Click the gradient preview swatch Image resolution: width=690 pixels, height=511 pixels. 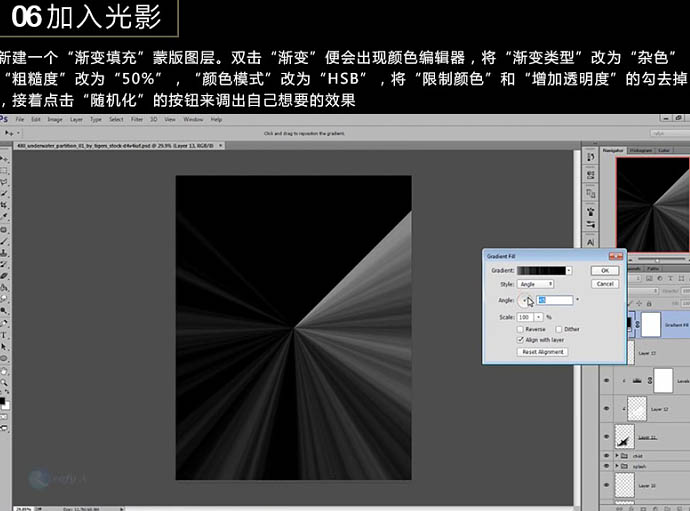[x=541, y=270]
